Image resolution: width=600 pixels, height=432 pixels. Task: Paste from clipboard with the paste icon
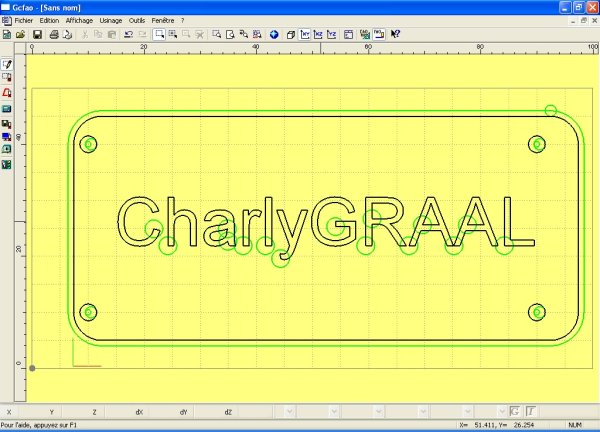coord(112,34)
